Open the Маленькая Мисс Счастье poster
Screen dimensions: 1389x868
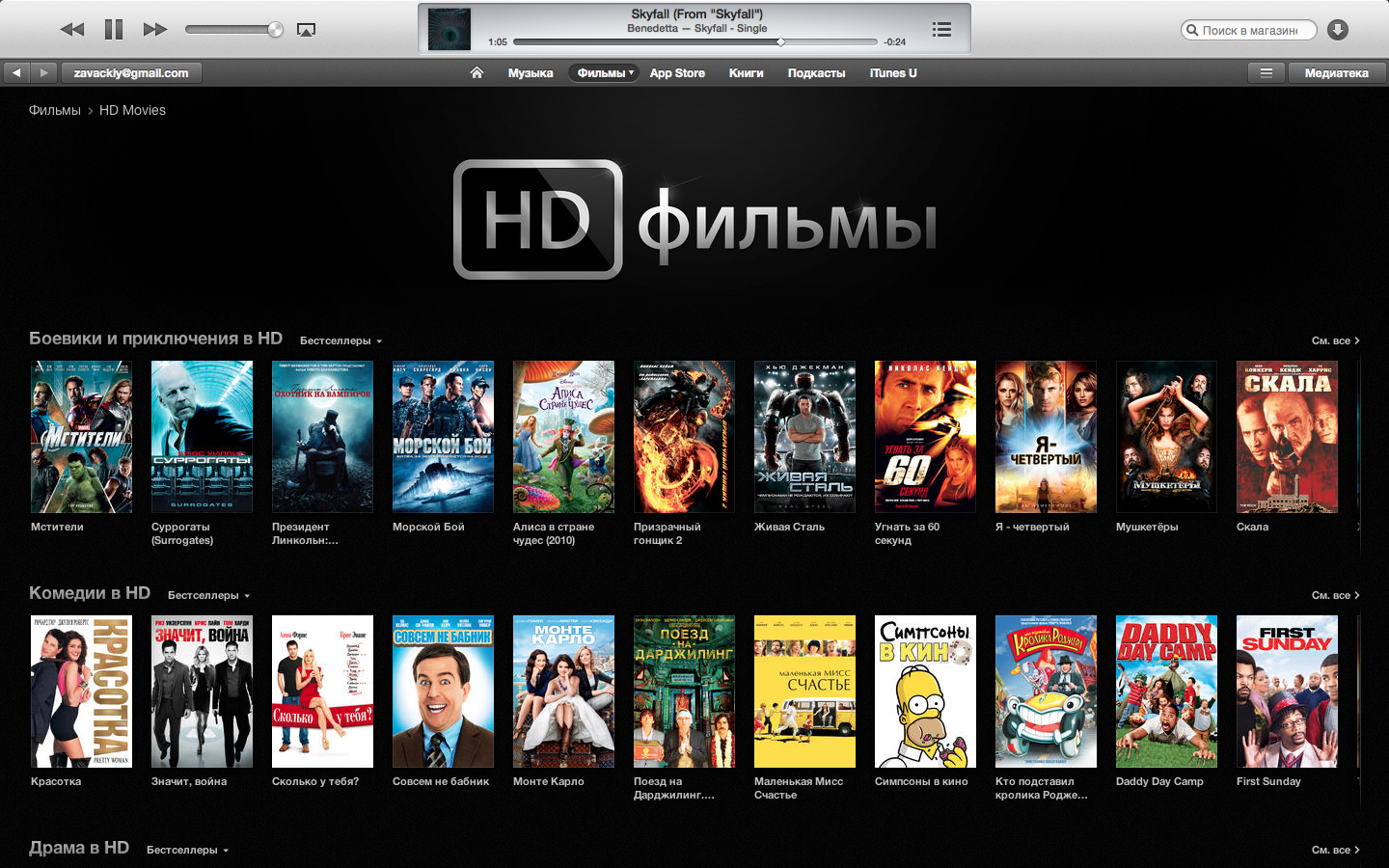pos(804,692)
